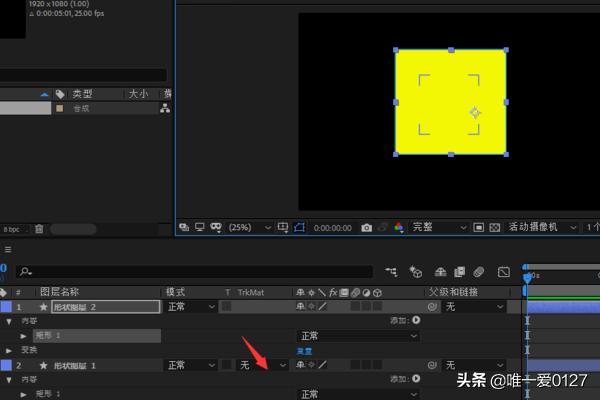Collapse the 内容 group of layer 2
The width and height of the screenshot is (600, 400).
[x=8, y=380]
